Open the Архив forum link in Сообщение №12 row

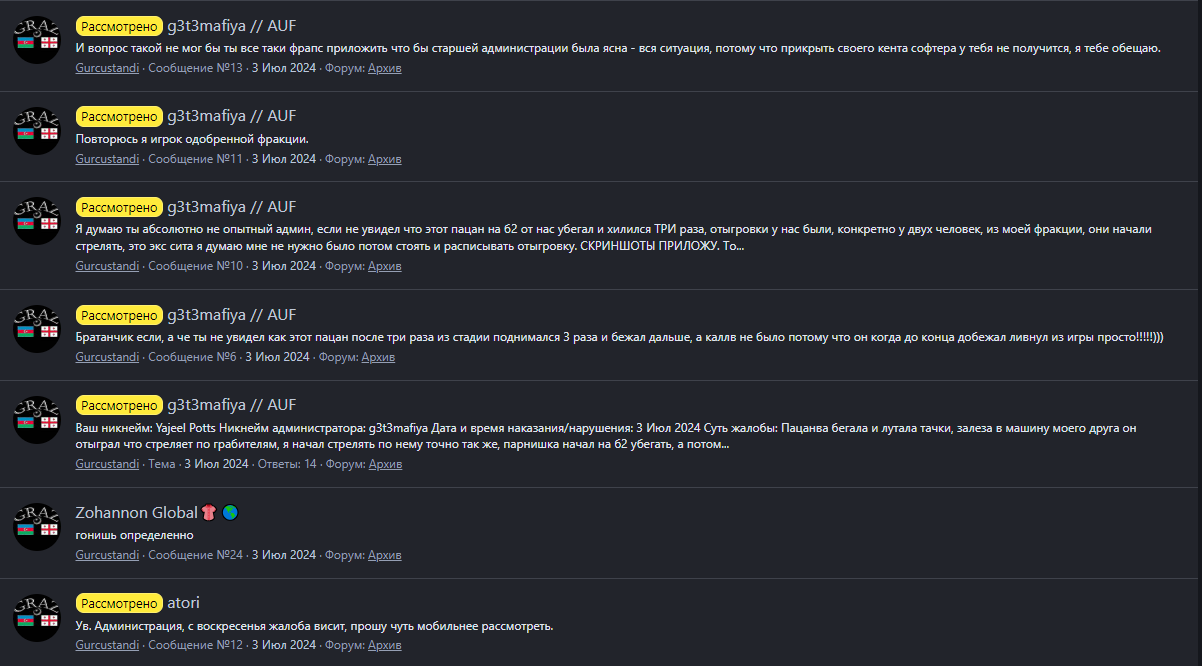point(384,645)
